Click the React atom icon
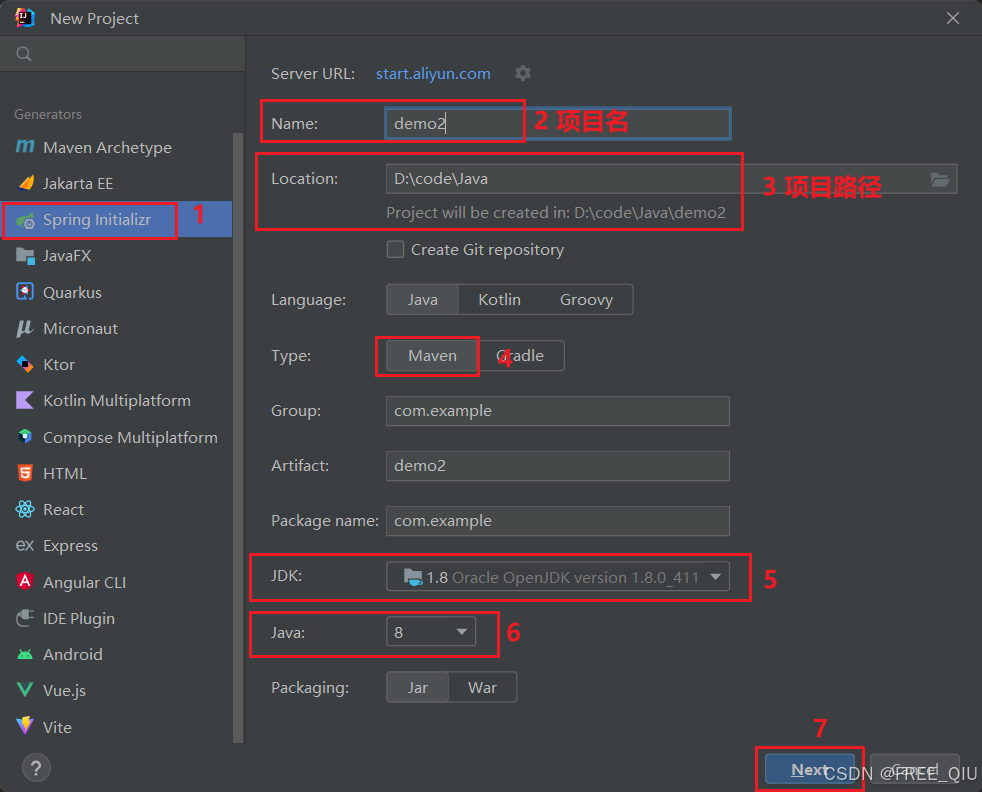Viewport: 982px width, 792px height. (x=25, y=509)
